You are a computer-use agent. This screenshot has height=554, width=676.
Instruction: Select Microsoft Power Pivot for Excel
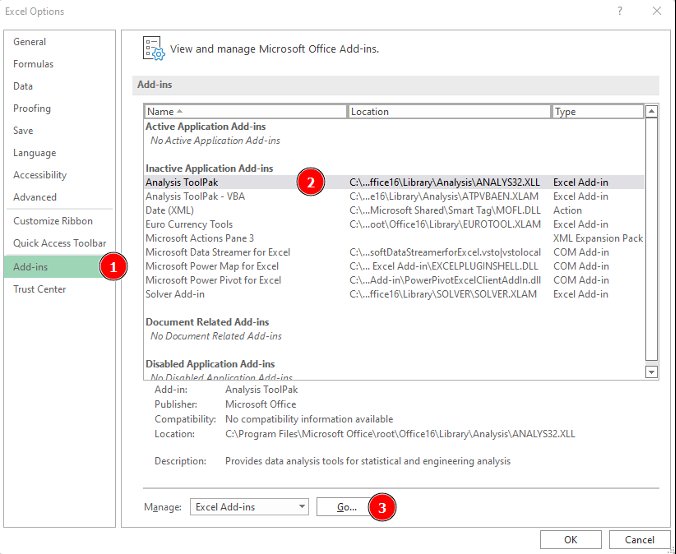tap(213, 280)
